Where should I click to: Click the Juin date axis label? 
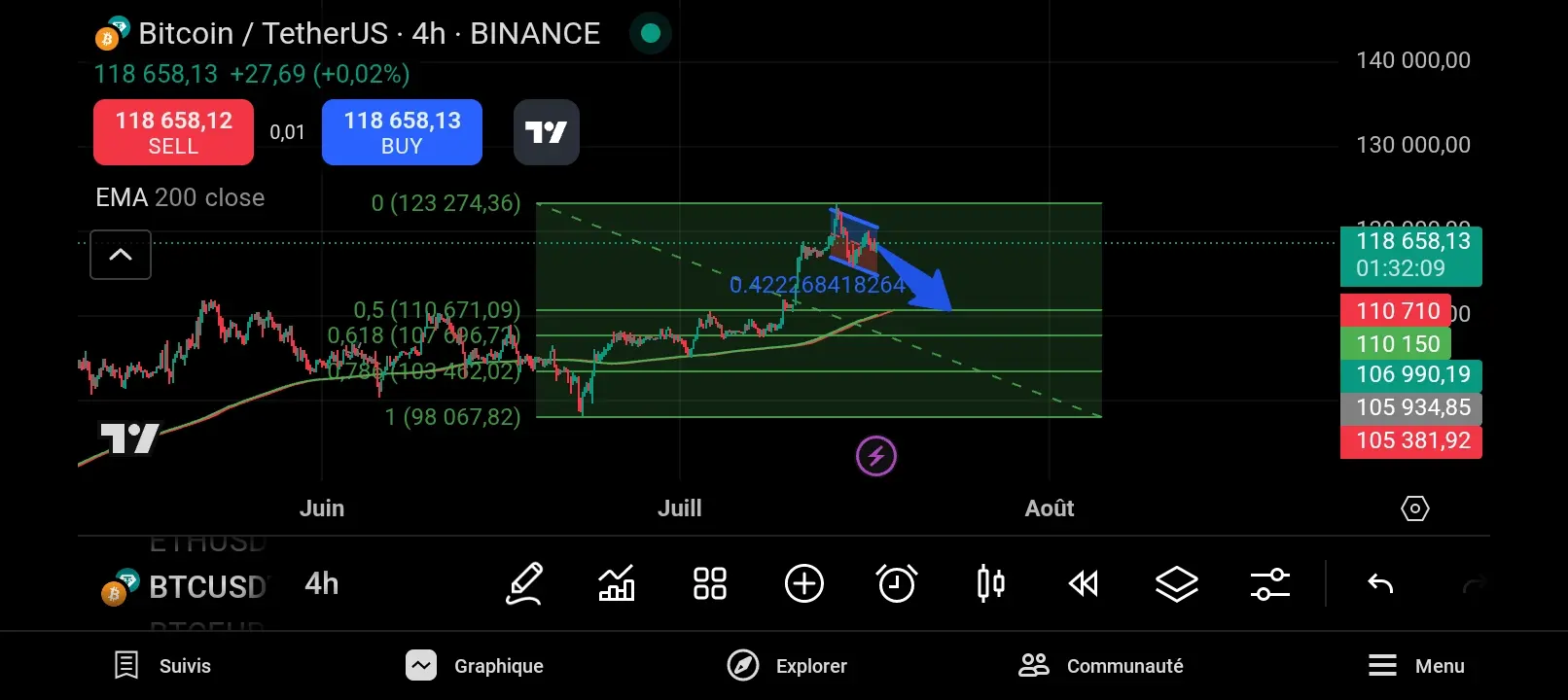[x=322, y=508]
